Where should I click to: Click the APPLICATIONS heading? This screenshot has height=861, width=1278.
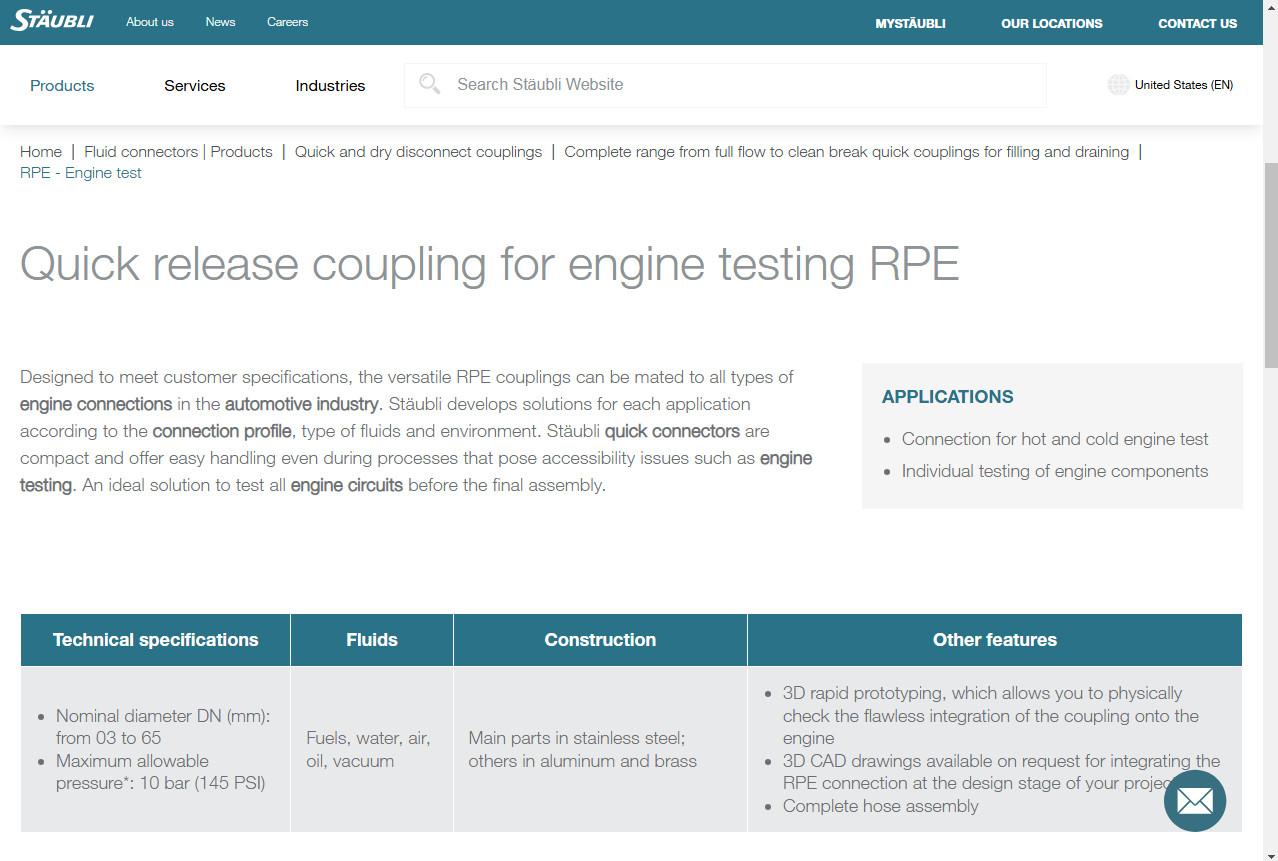click(948, 397)
